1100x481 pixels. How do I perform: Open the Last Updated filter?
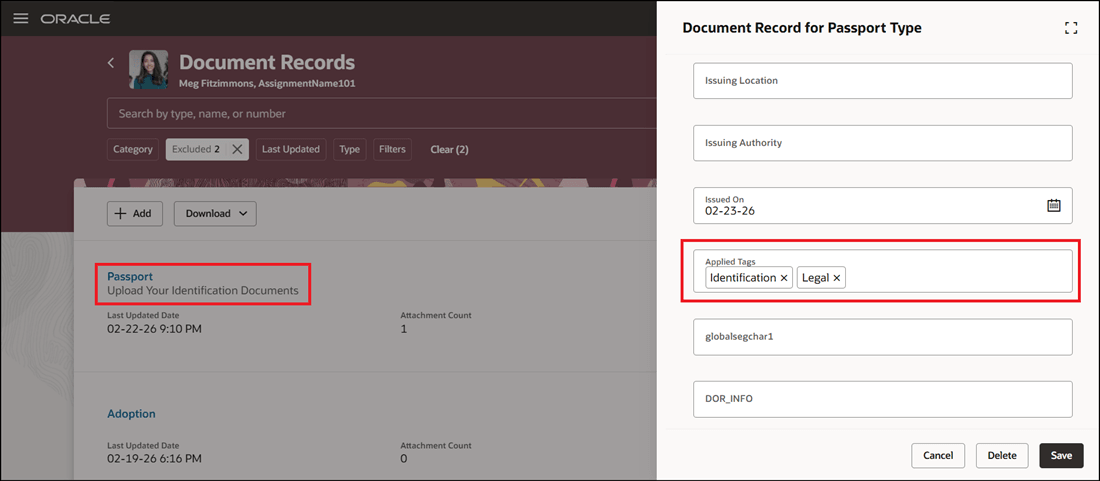coord(291,149)
